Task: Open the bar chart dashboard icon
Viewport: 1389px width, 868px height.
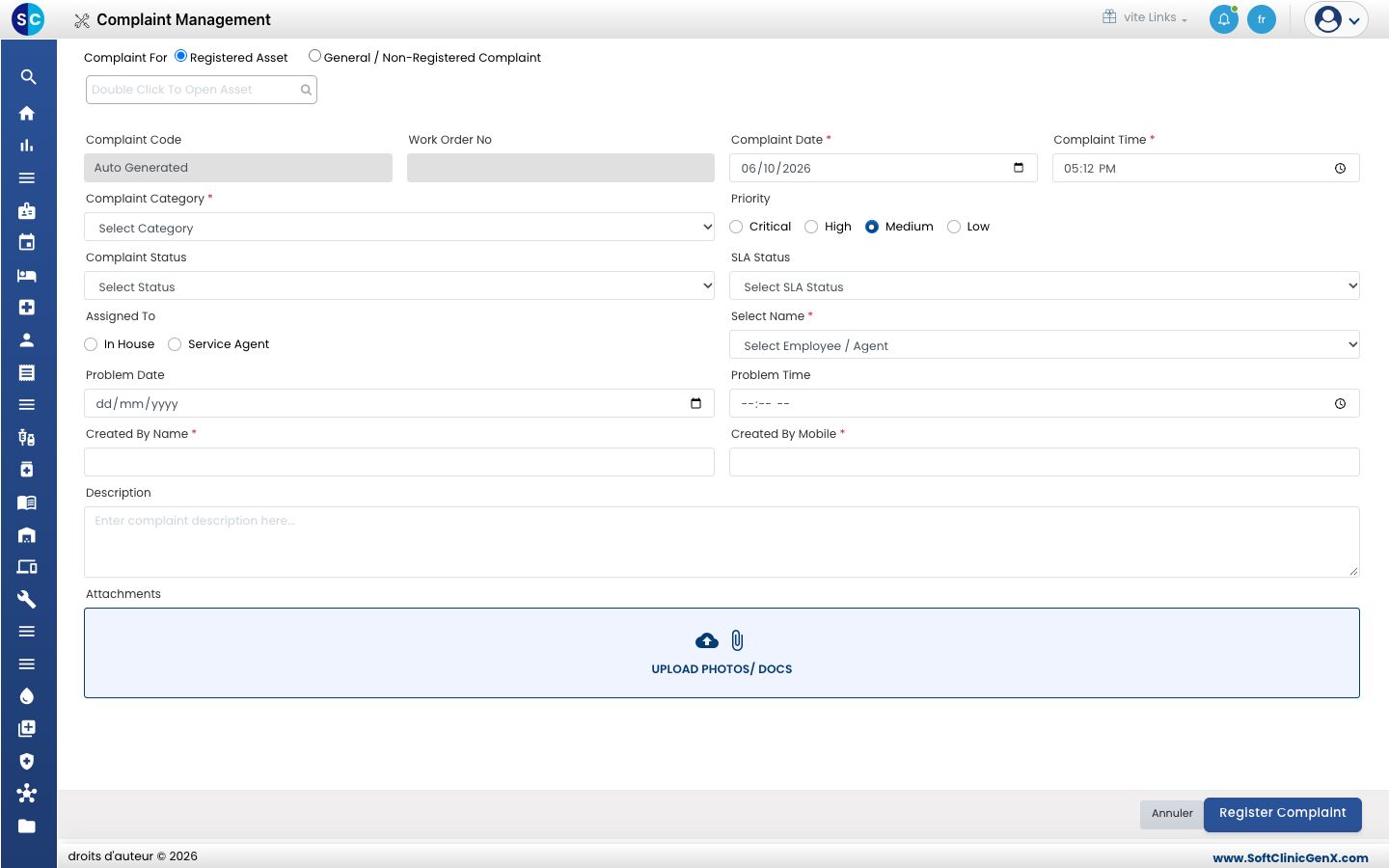Action: pos(27,146)
